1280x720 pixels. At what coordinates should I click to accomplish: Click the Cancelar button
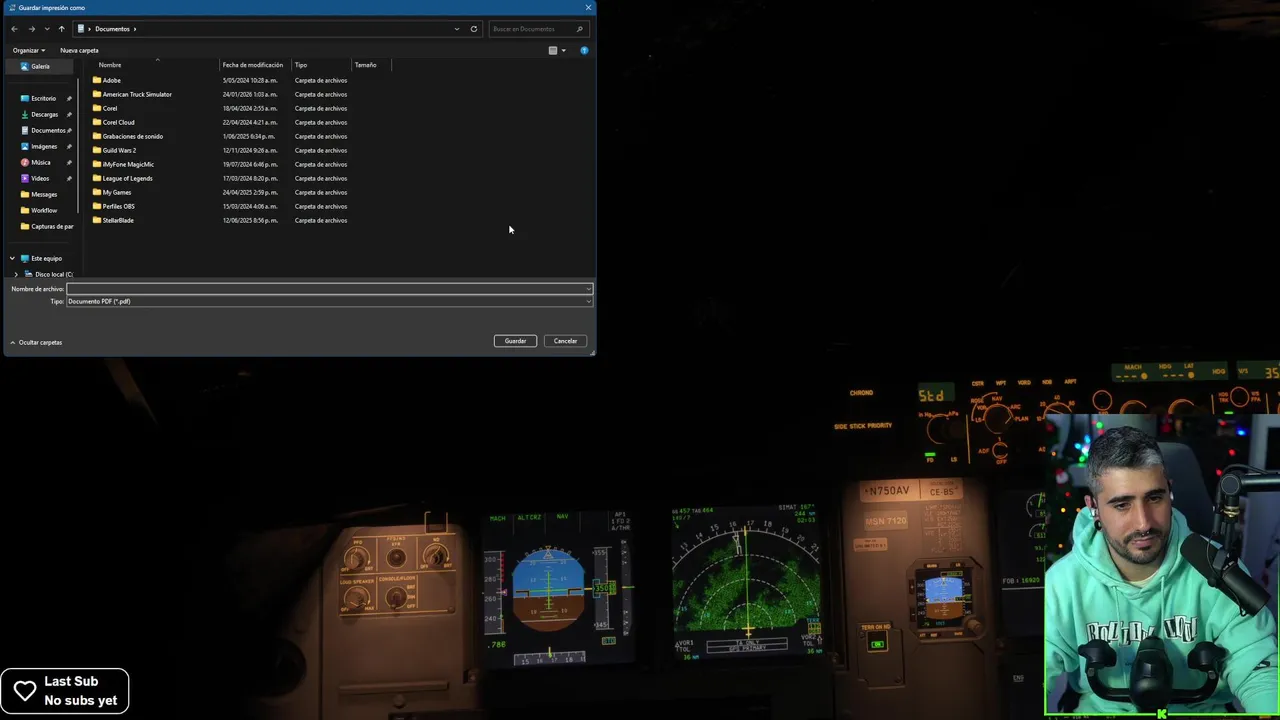[565, 341]
